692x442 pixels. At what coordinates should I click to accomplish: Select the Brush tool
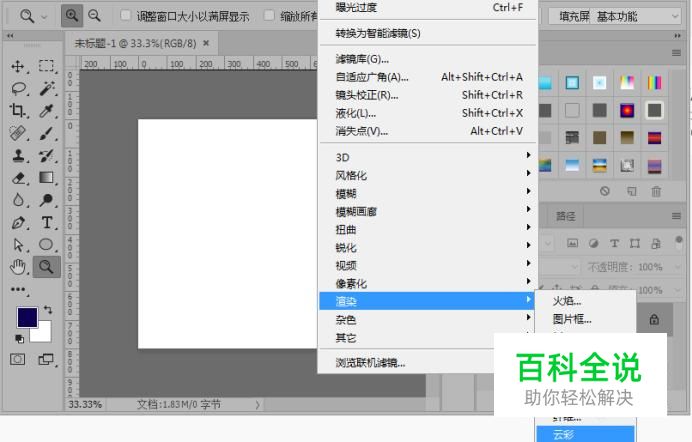click(x=46, y=133)
